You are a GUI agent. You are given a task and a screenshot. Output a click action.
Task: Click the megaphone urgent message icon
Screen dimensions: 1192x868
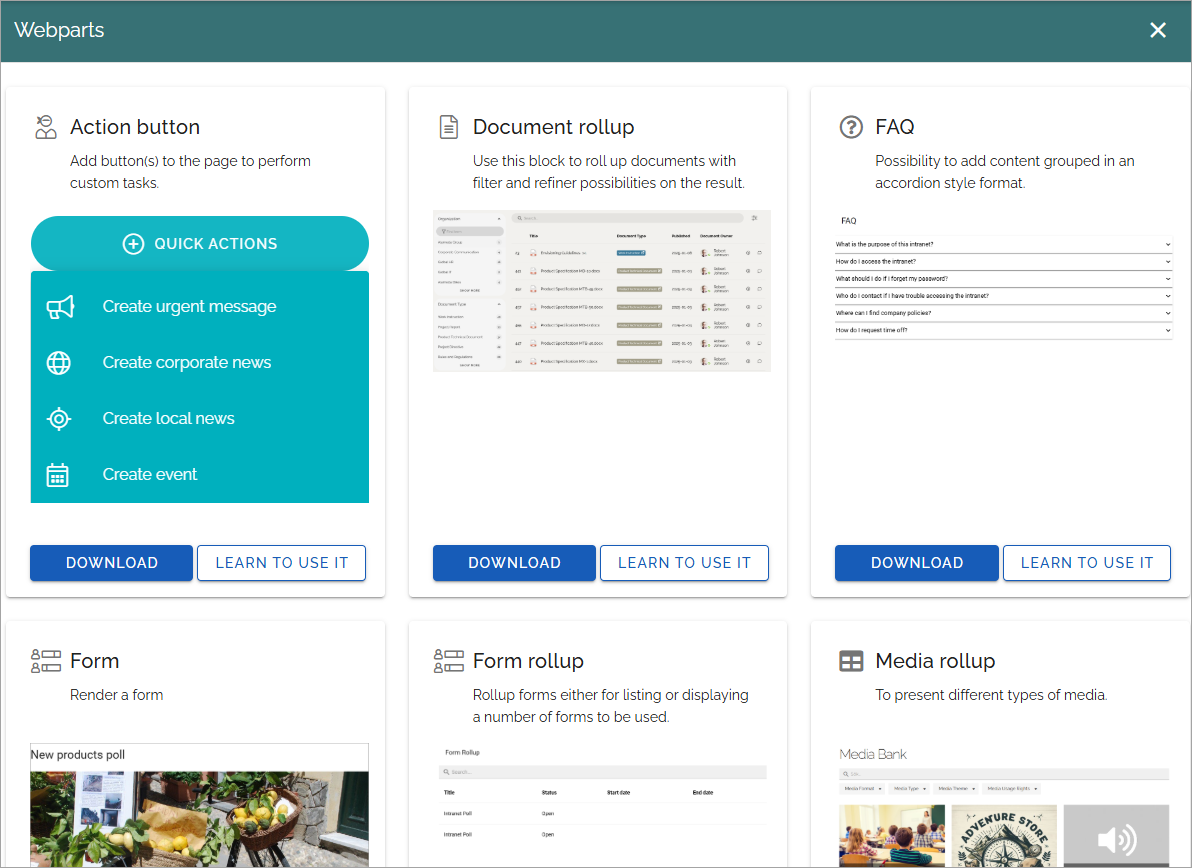[x=59, y=307]
